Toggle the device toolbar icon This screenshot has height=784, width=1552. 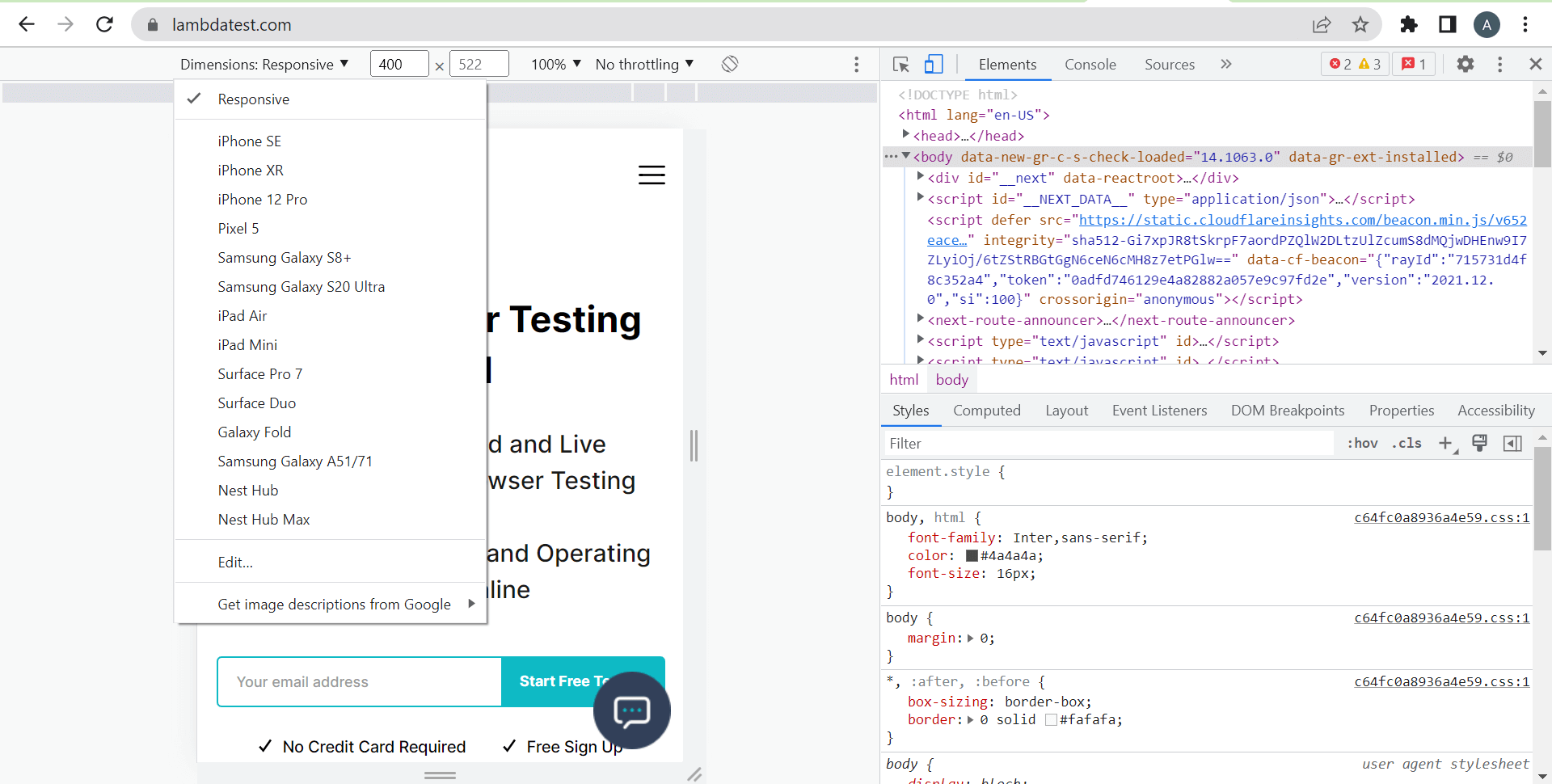[x=934, y=64]
